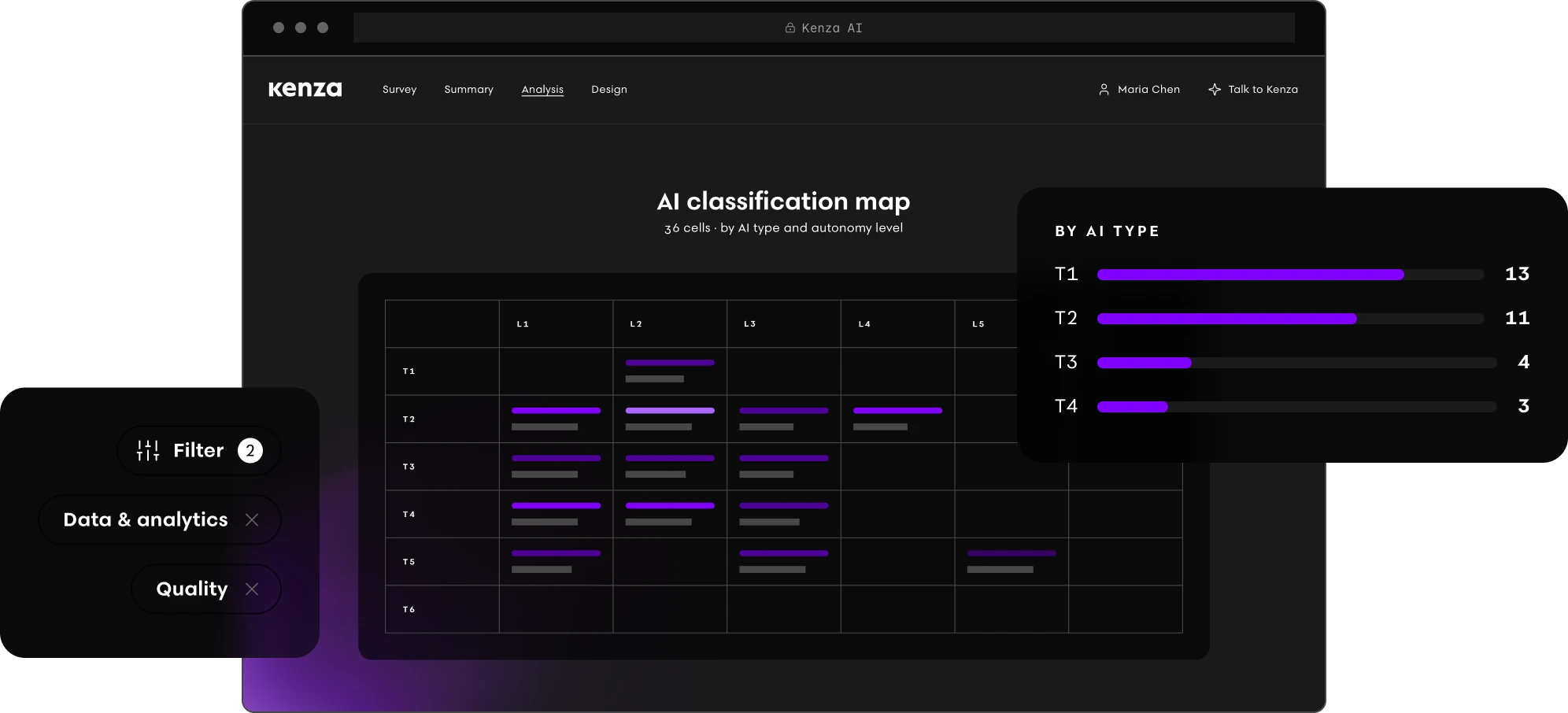Click the T4 bar in By AI Type
Screen dimensions: 1568x713
coord(1296,407)
